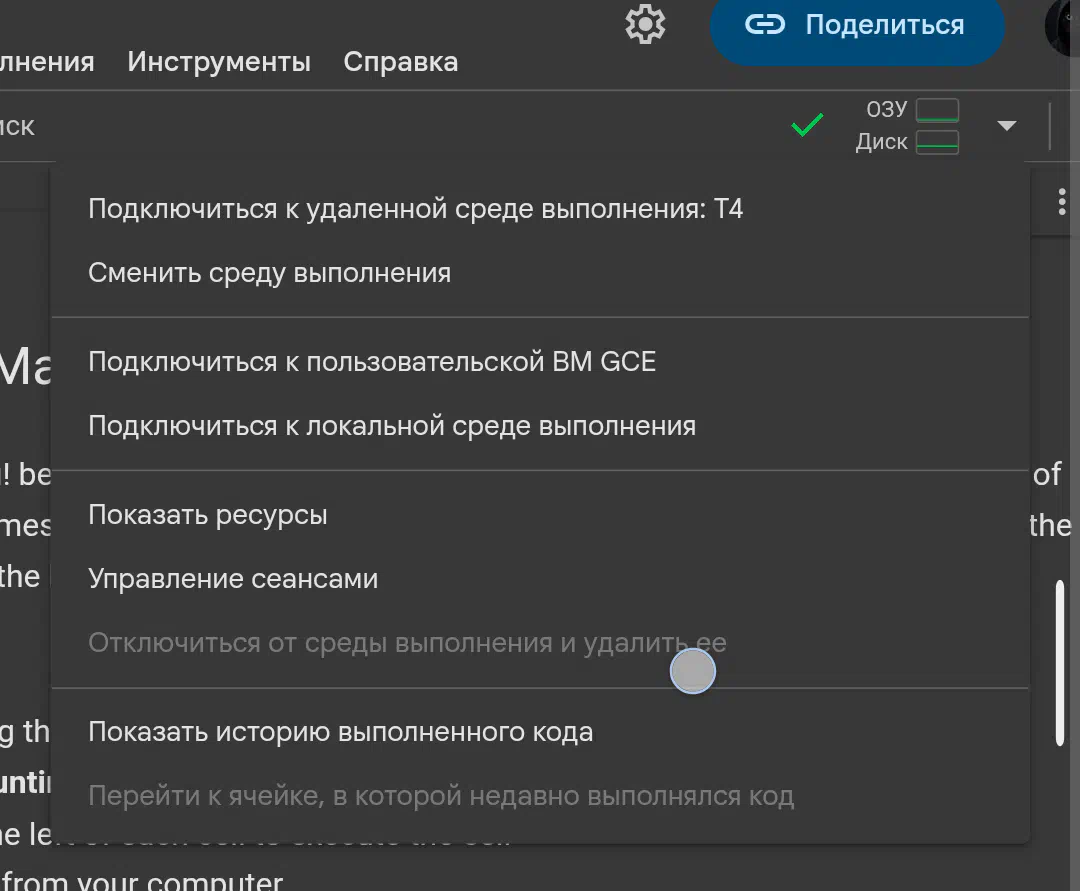The image size is (1080, 891).
Task: Click Перейти к ячейке с недавним кодом
Action: [441, 796]
